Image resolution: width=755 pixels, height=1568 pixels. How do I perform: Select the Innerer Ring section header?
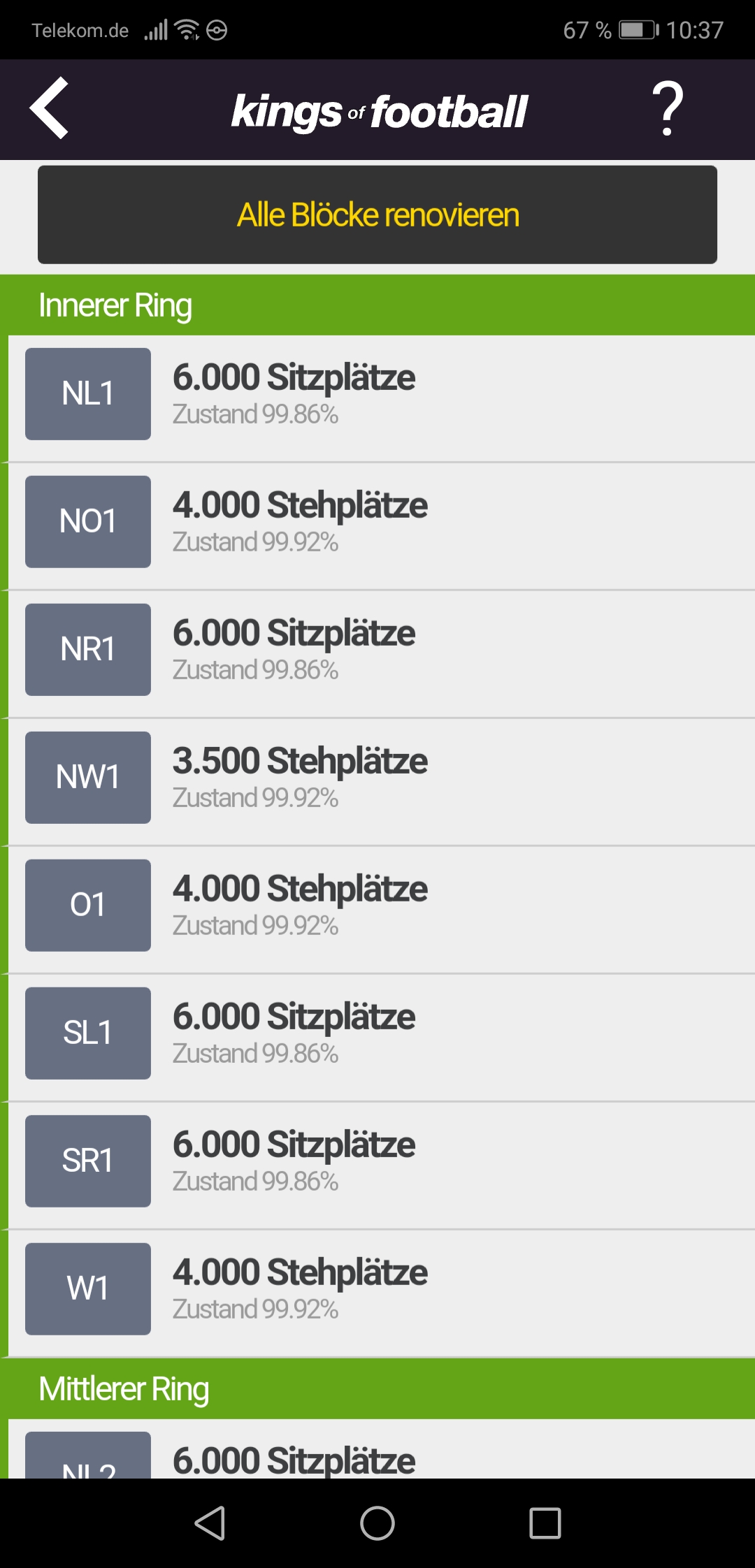click(x=377, y=305)
